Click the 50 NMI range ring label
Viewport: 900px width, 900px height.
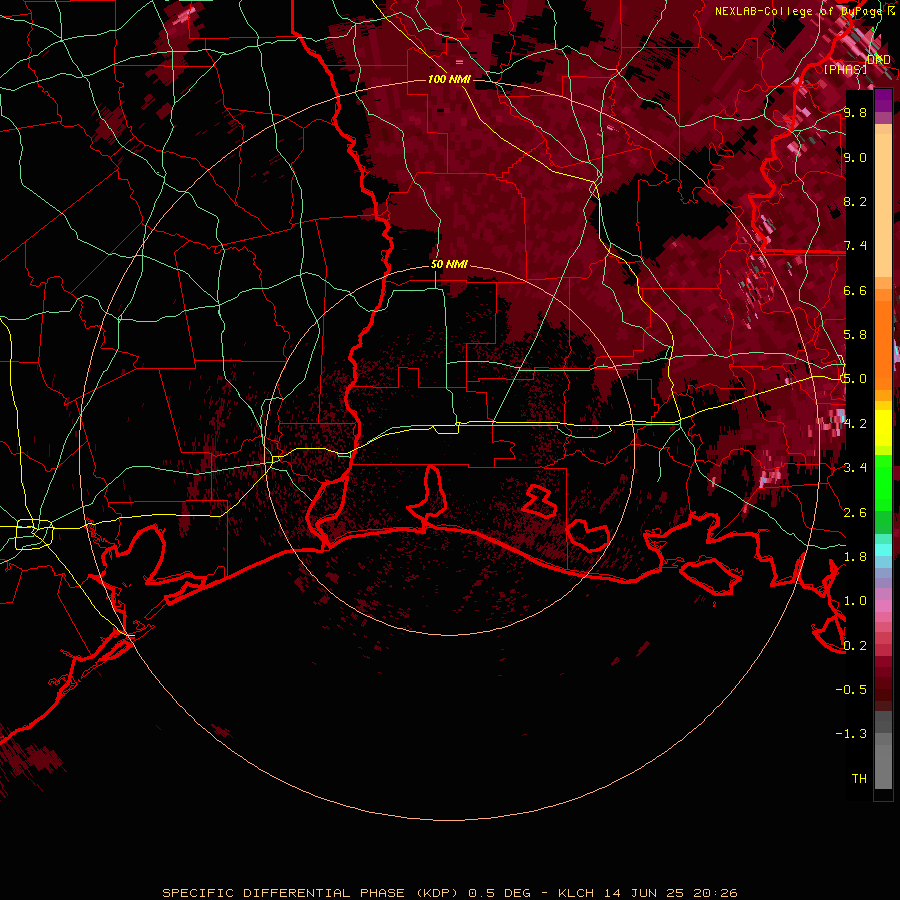point(449,264)
